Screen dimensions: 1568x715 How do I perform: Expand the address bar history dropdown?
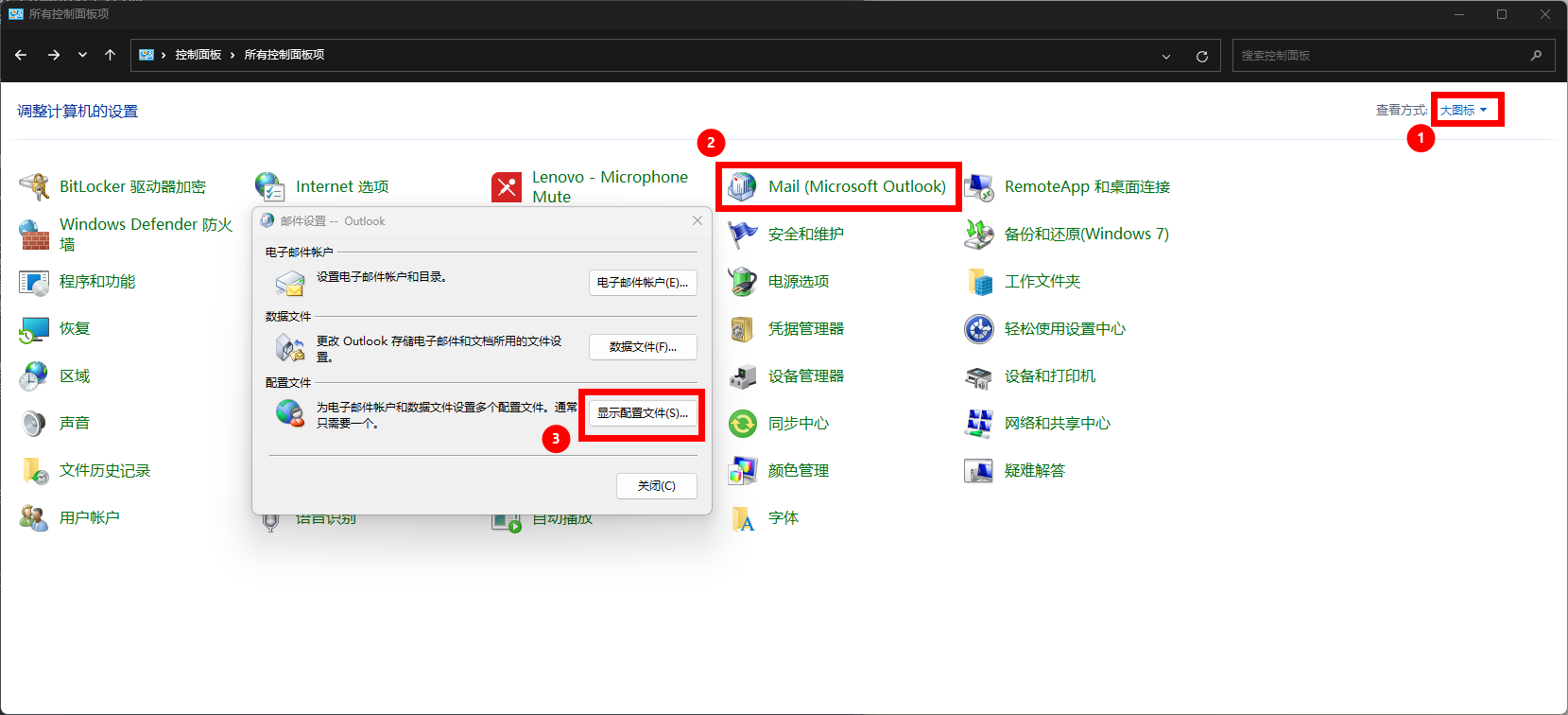click(1165, 56)
